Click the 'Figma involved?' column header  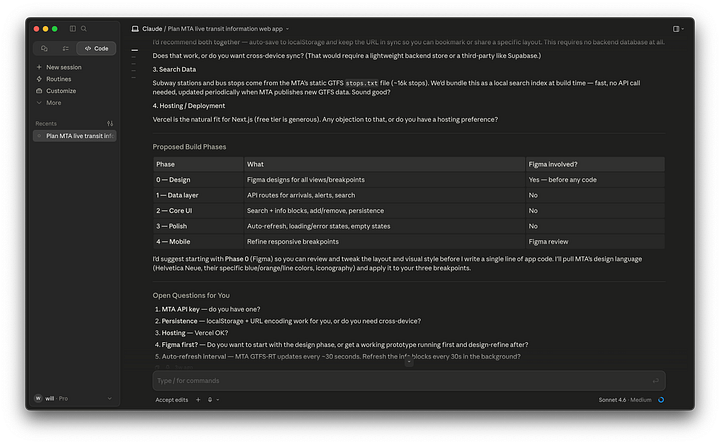click(x=595, y=164)
